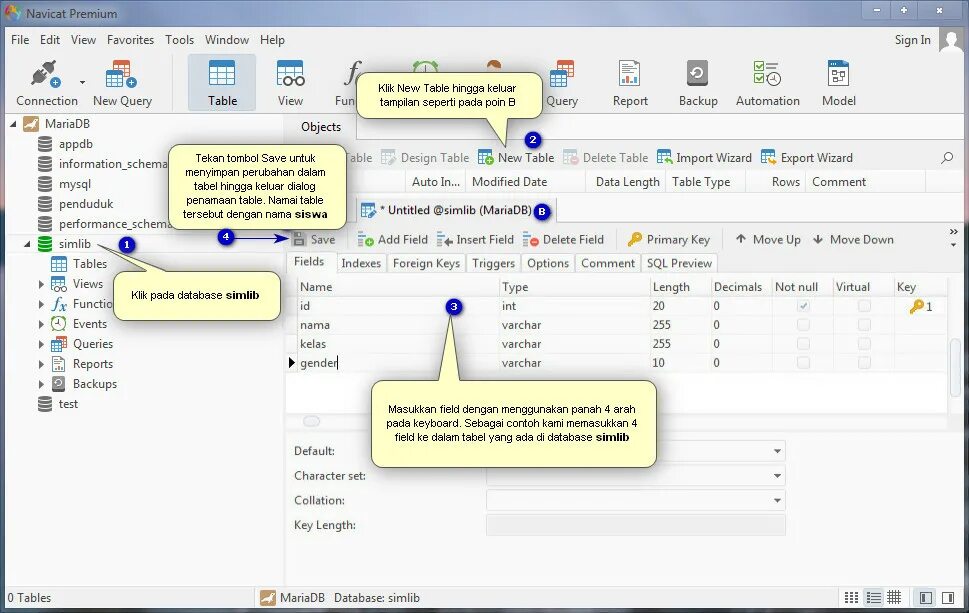Click Move Down in the designer toolbar

pos(853,240)
